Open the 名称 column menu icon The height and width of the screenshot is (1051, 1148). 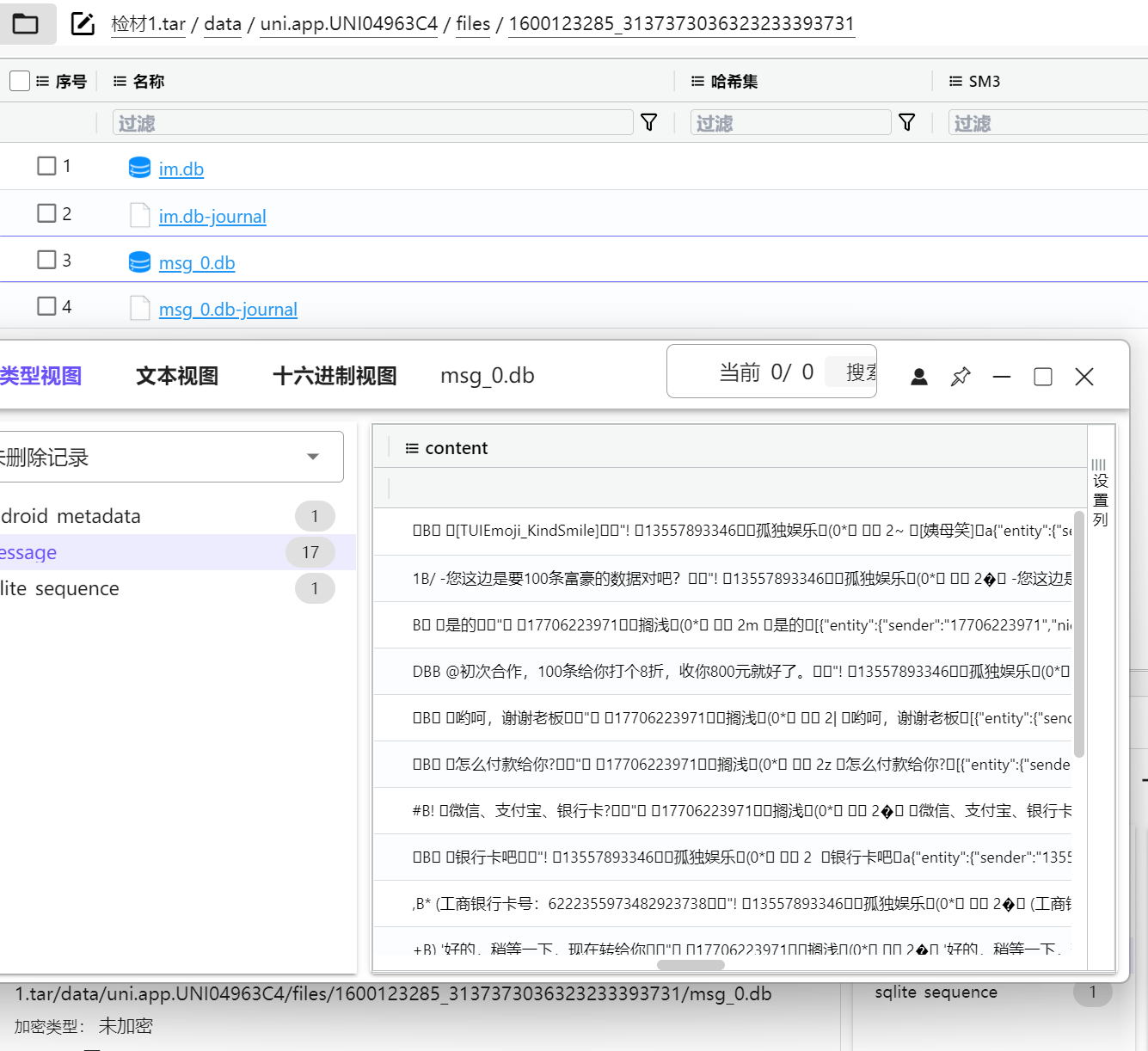point(120,81)
